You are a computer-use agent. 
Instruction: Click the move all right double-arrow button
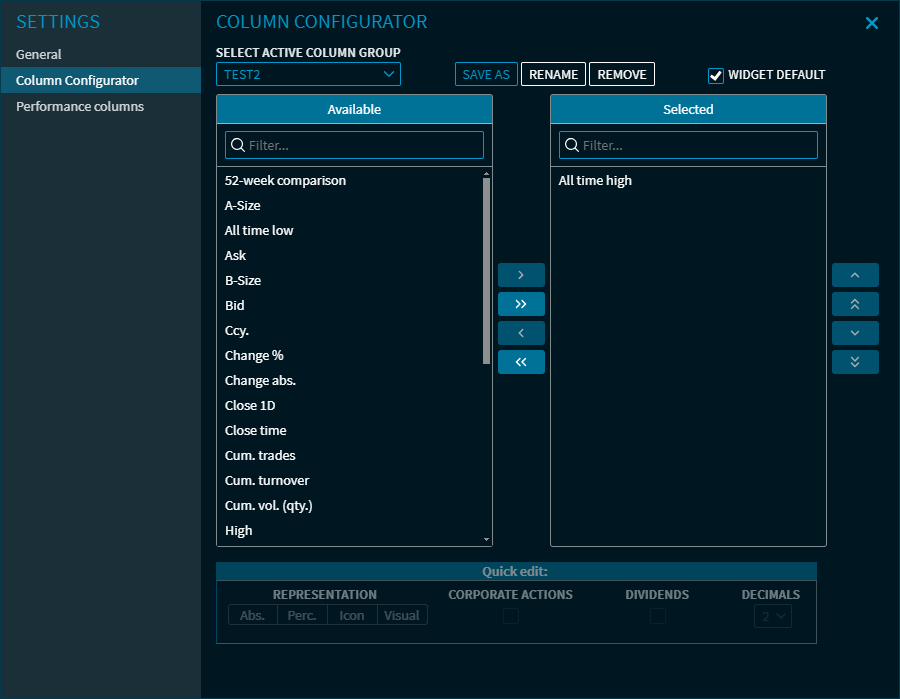(x=521, y=304)
